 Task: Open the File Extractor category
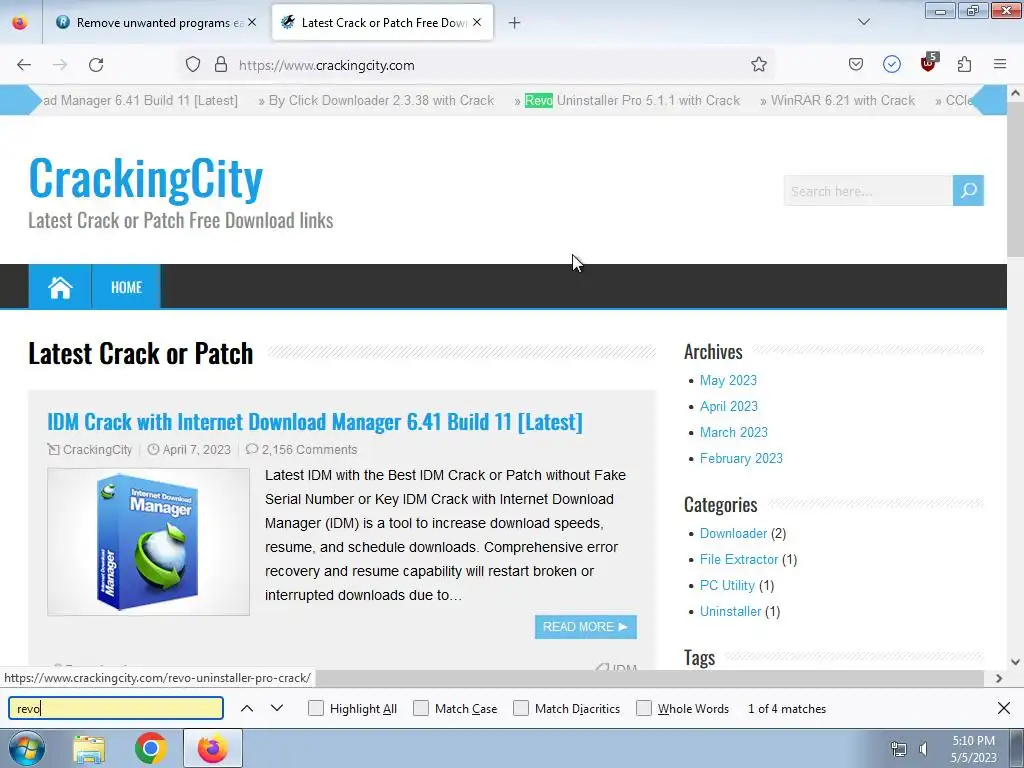[739, 560]
